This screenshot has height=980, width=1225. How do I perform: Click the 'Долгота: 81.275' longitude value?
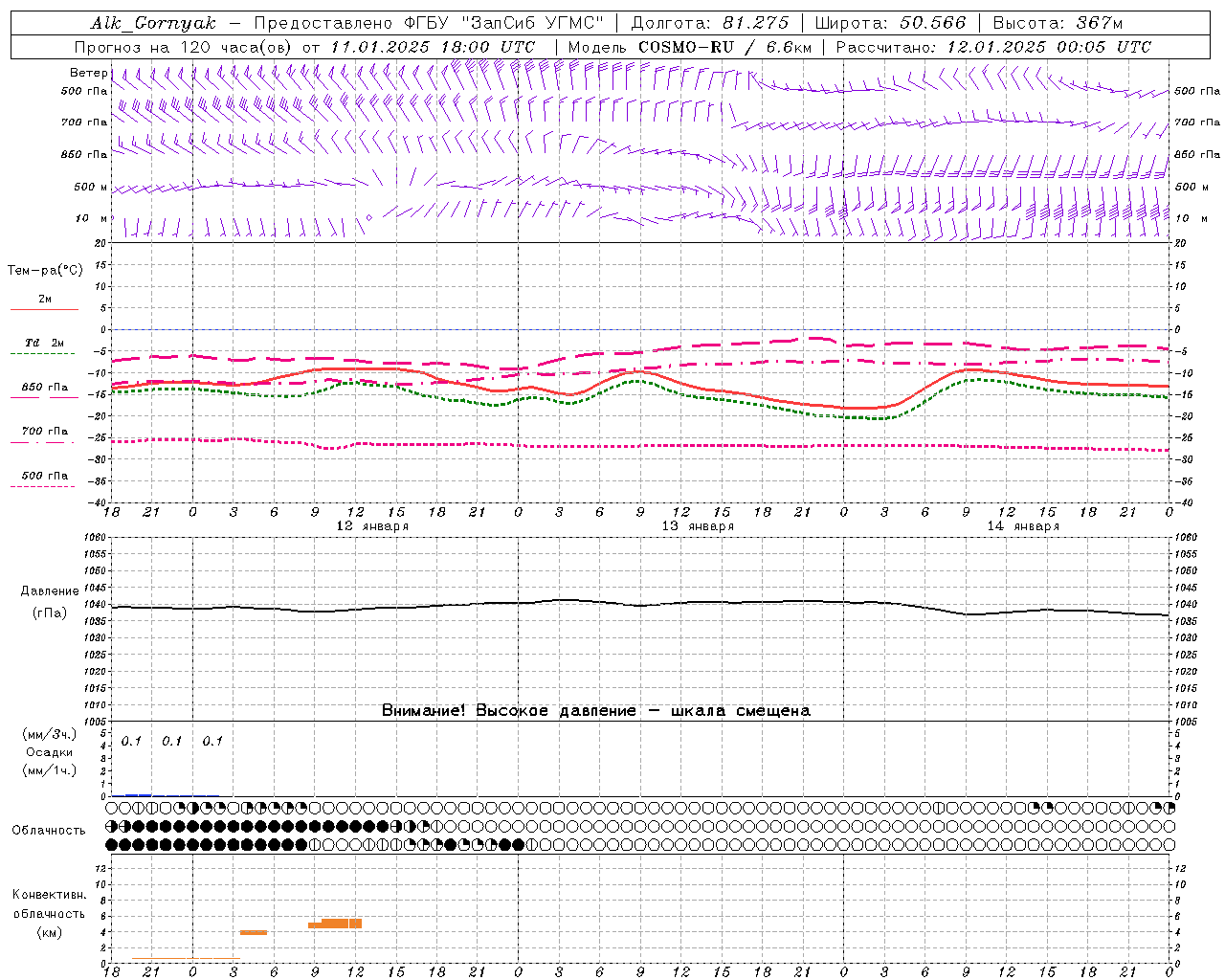pos(710,23)
